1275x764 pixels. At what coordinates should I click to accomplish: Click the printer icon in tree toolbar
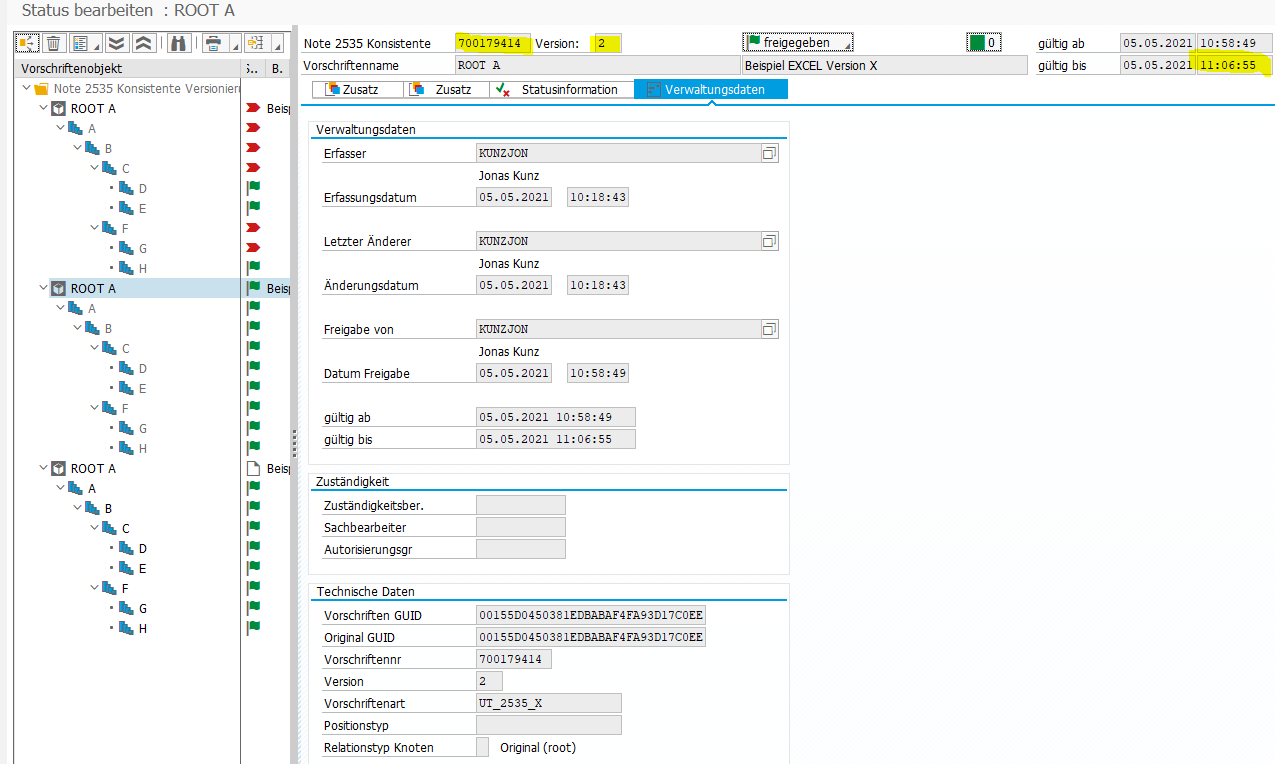coord(213,43)
